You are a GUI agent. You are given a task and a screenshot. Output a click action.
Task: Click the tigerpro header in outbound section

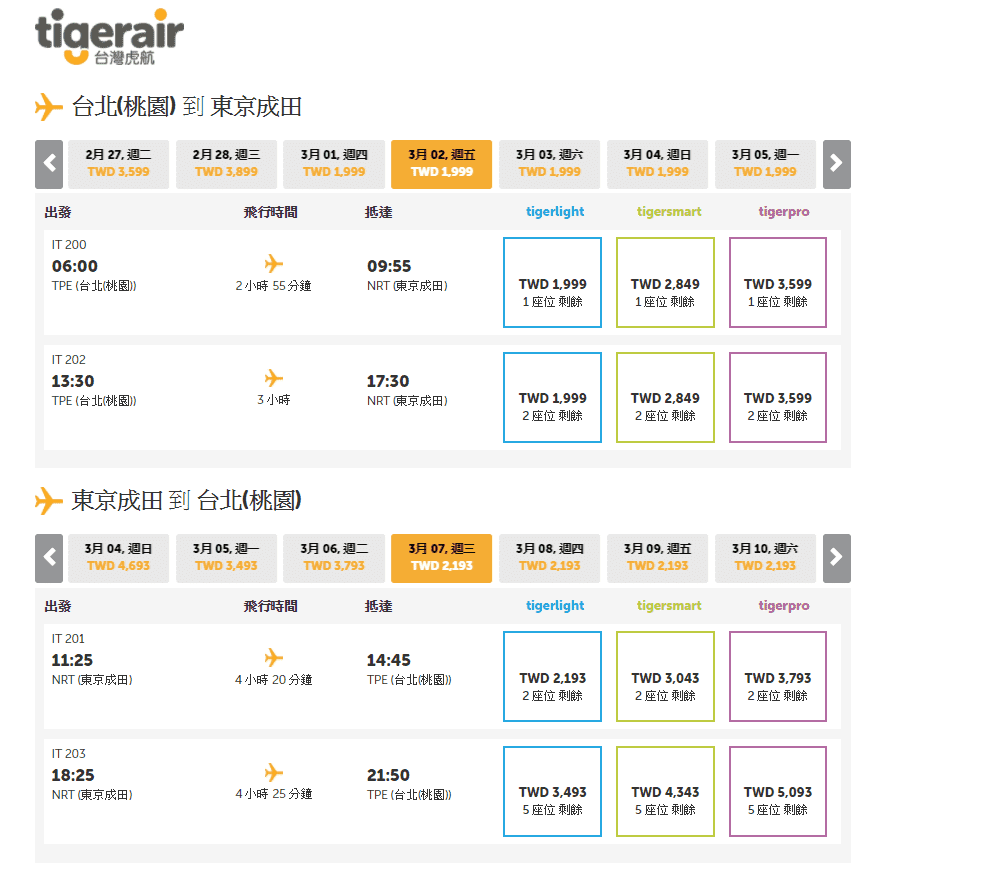(x=784, y=212)
